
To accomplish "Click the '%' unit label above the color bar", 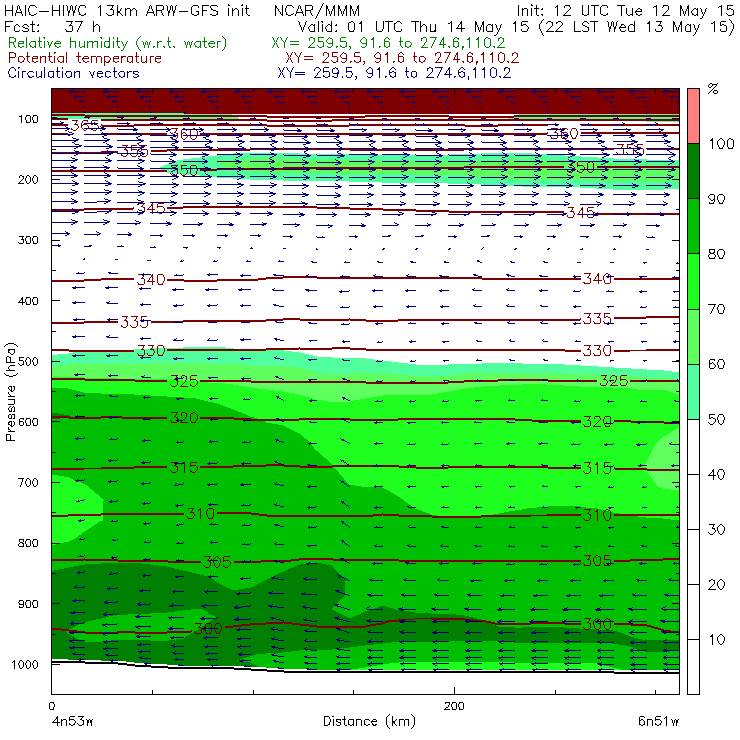I will pos(713,89).
